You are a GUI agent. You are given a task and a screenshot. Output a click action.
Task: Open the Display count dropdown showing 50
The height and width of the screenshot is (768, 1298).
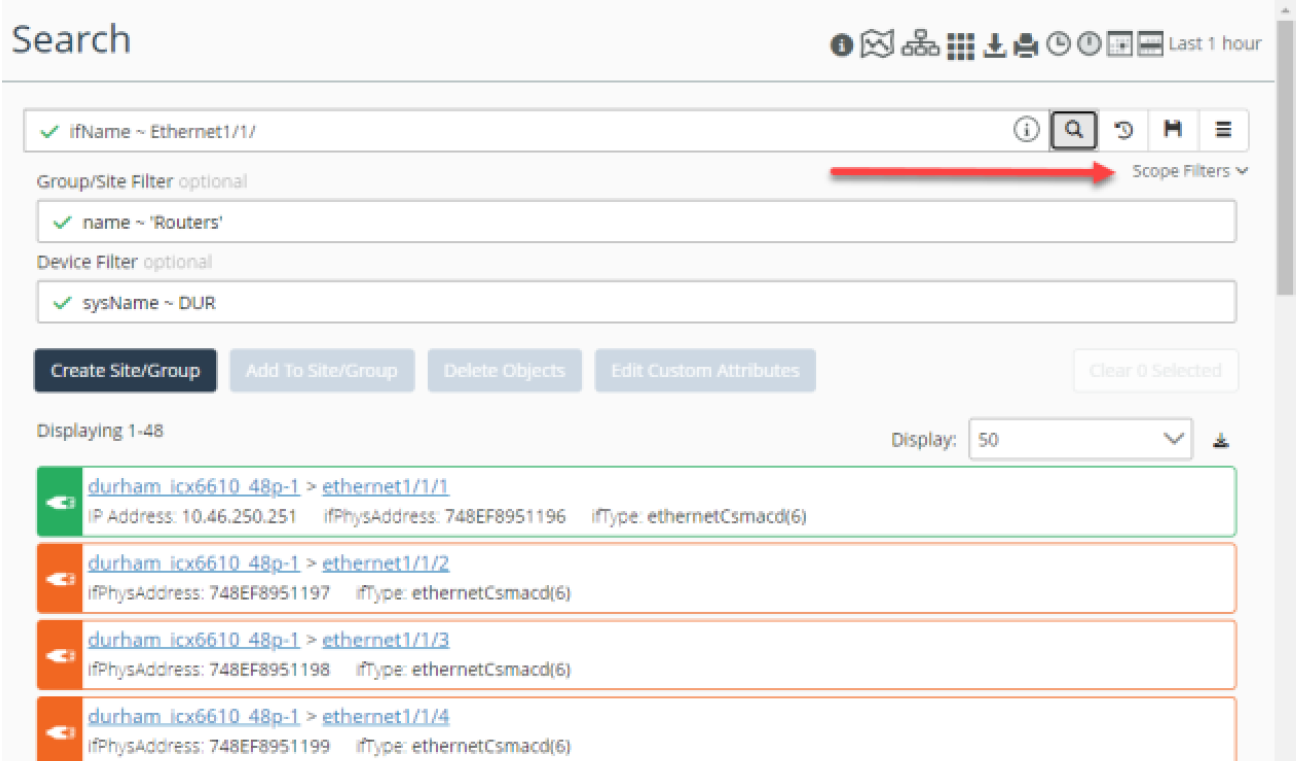(x=1080, y=439)
